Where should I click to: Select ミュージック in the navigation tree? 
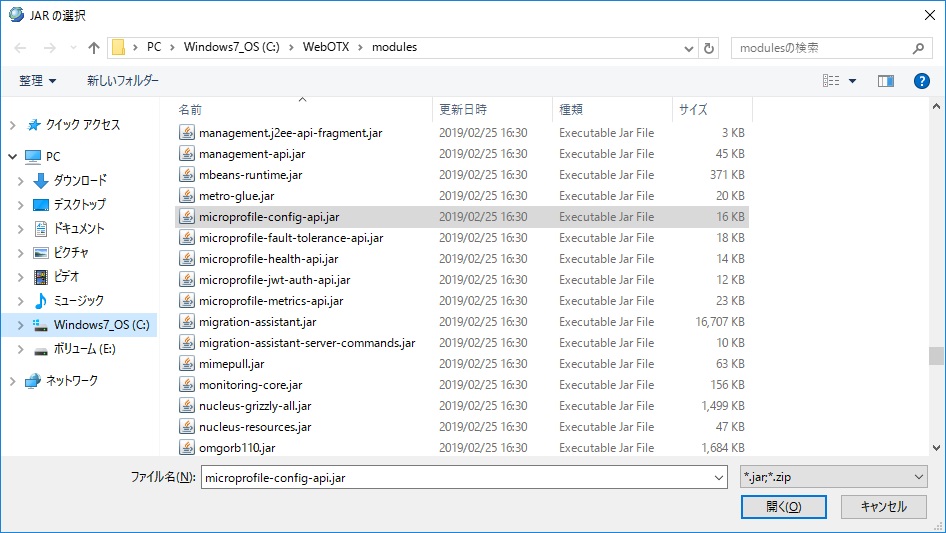(x=78, y=300)
